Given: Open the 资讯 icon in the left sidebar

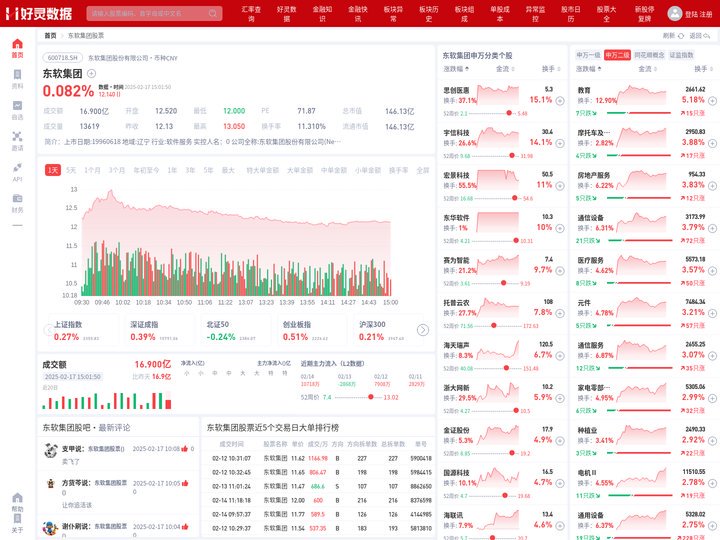Looking at the screenshot, I should click(17, 136).
